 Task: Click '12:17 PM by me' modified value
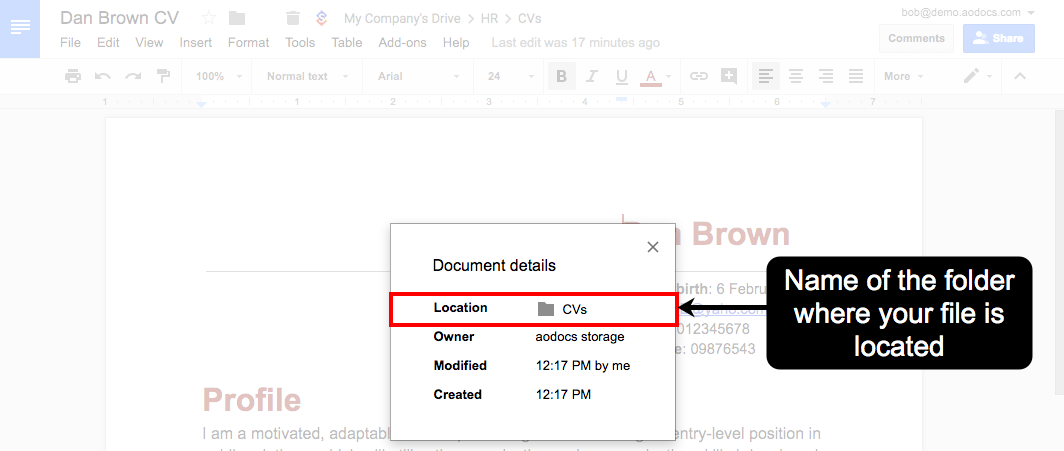tap(583, 366)
